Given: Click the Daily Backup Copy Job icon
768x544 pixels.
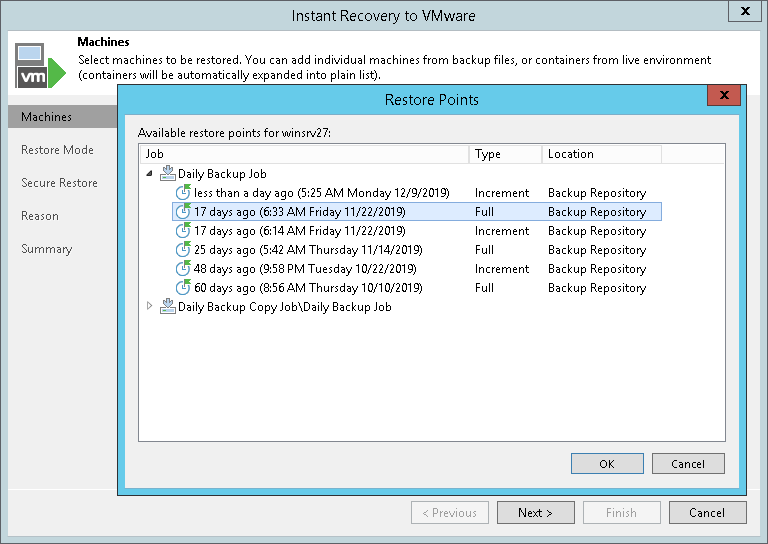Looking at the screenshot, I should 167,307.
